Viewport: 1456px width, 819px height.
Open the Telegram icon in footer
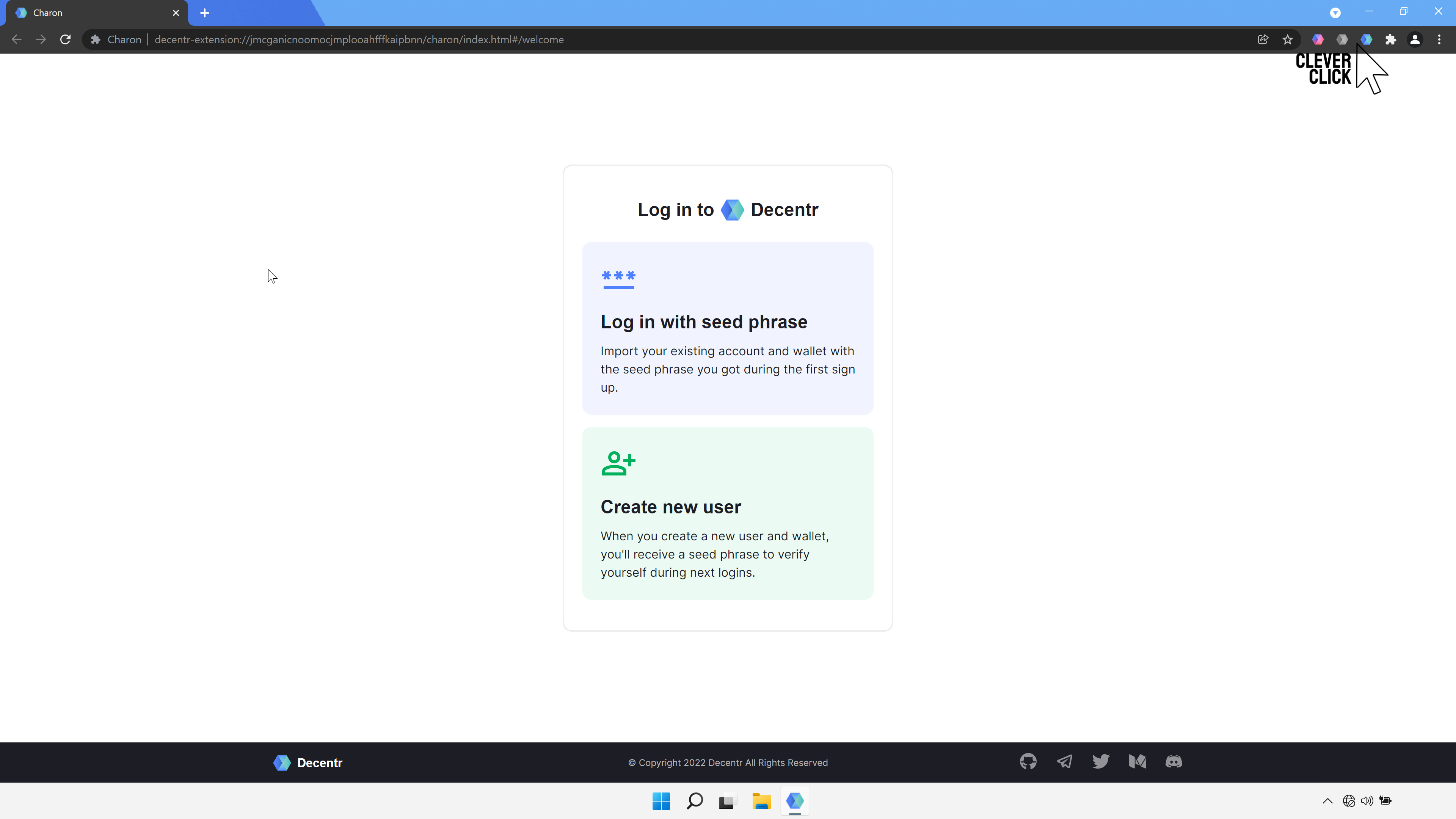tap(1064, 761)
